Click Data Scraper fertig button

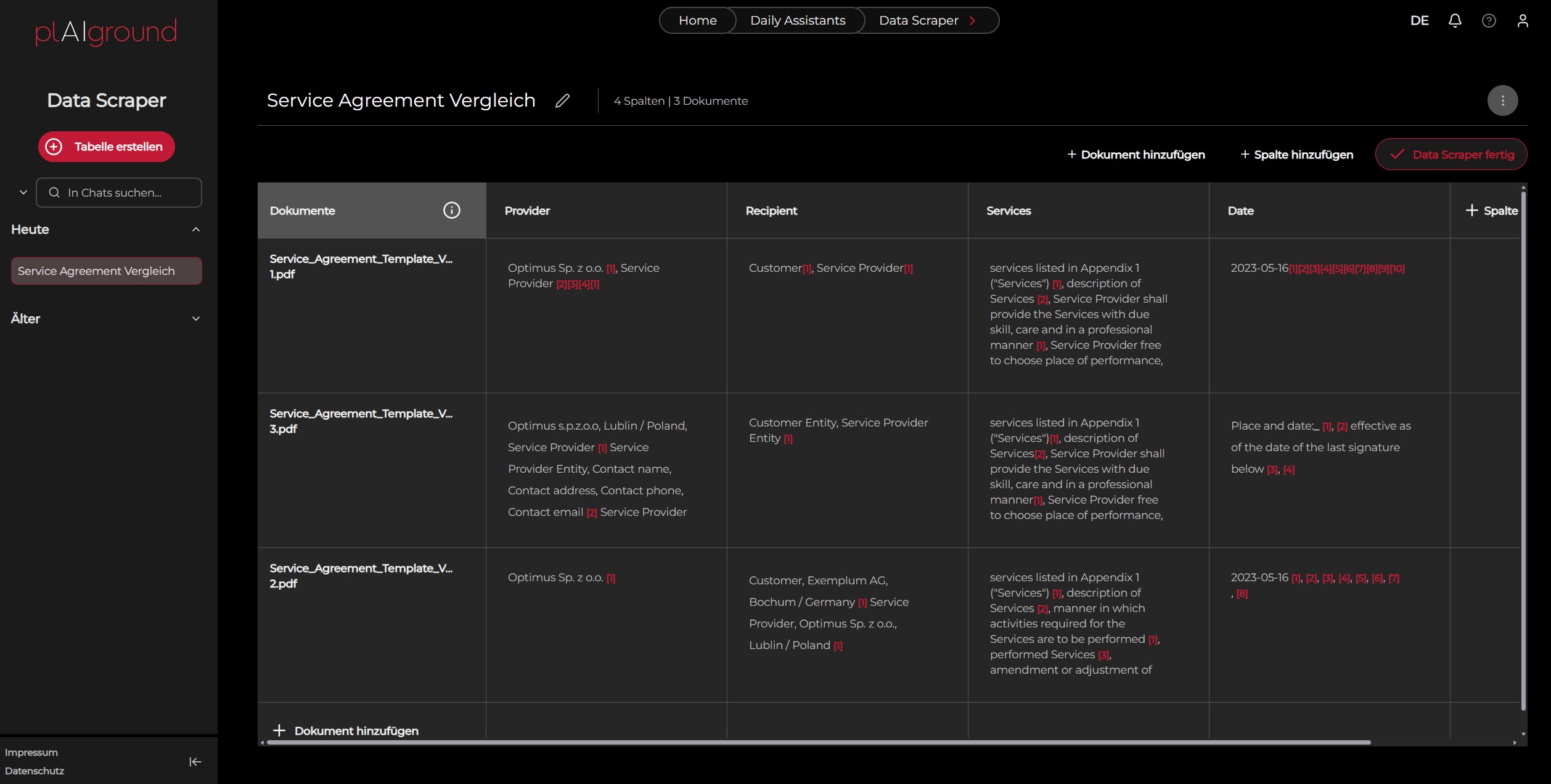pyautogui.click(x=1451, y=155)
